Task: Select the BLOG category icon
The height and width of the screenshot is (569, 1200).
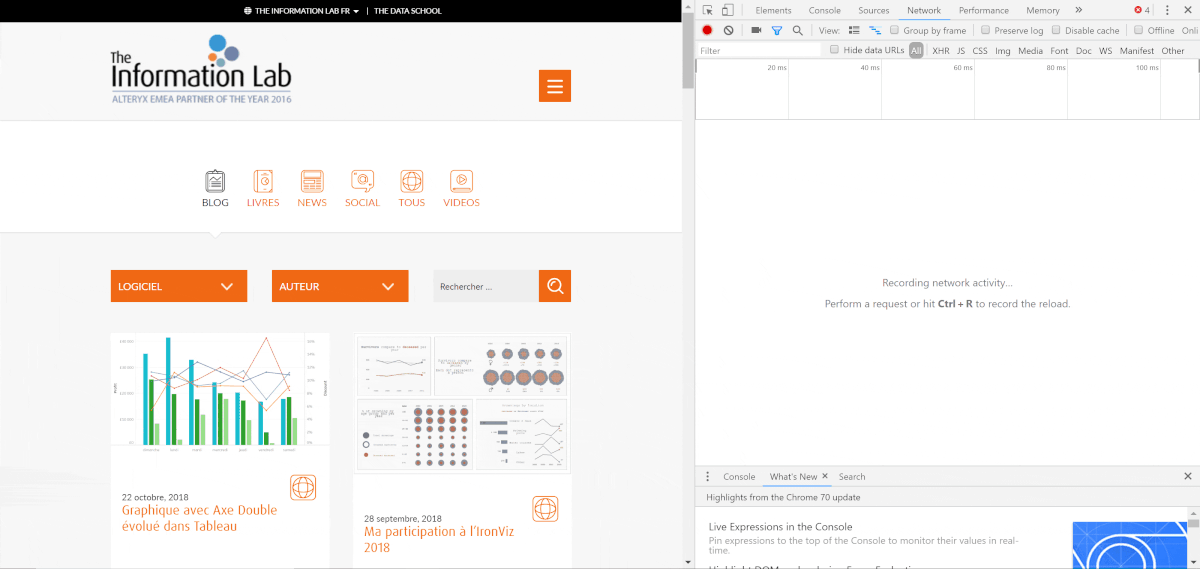Action: 215,181
